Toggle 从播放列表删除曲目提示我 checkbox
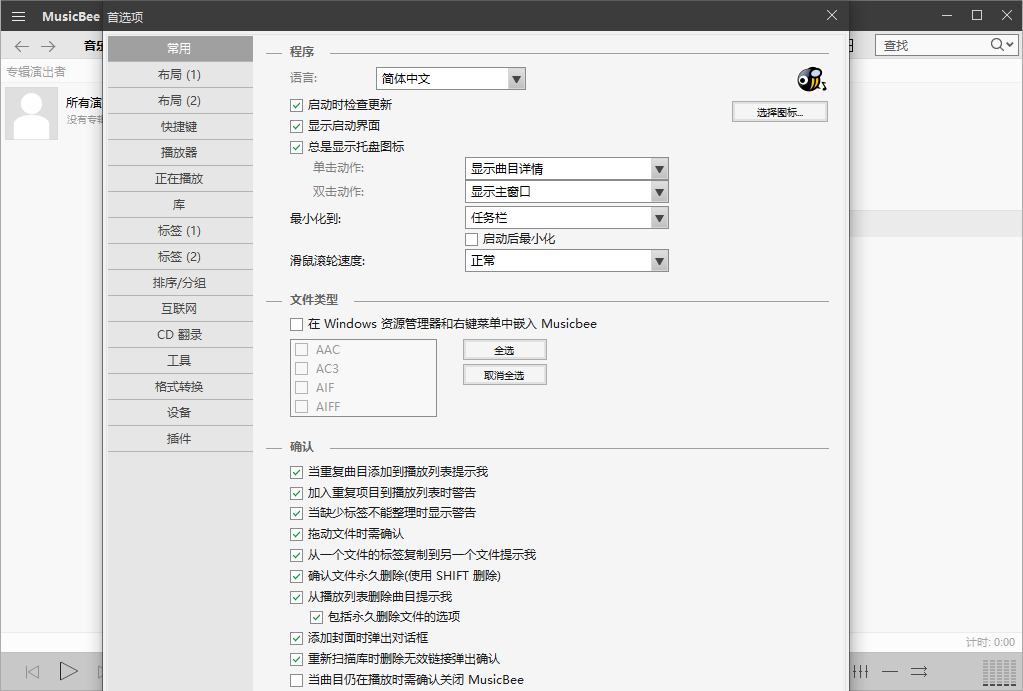This screenshot has width=1023, height=691. pyautogui.click(x=296, y=597)
